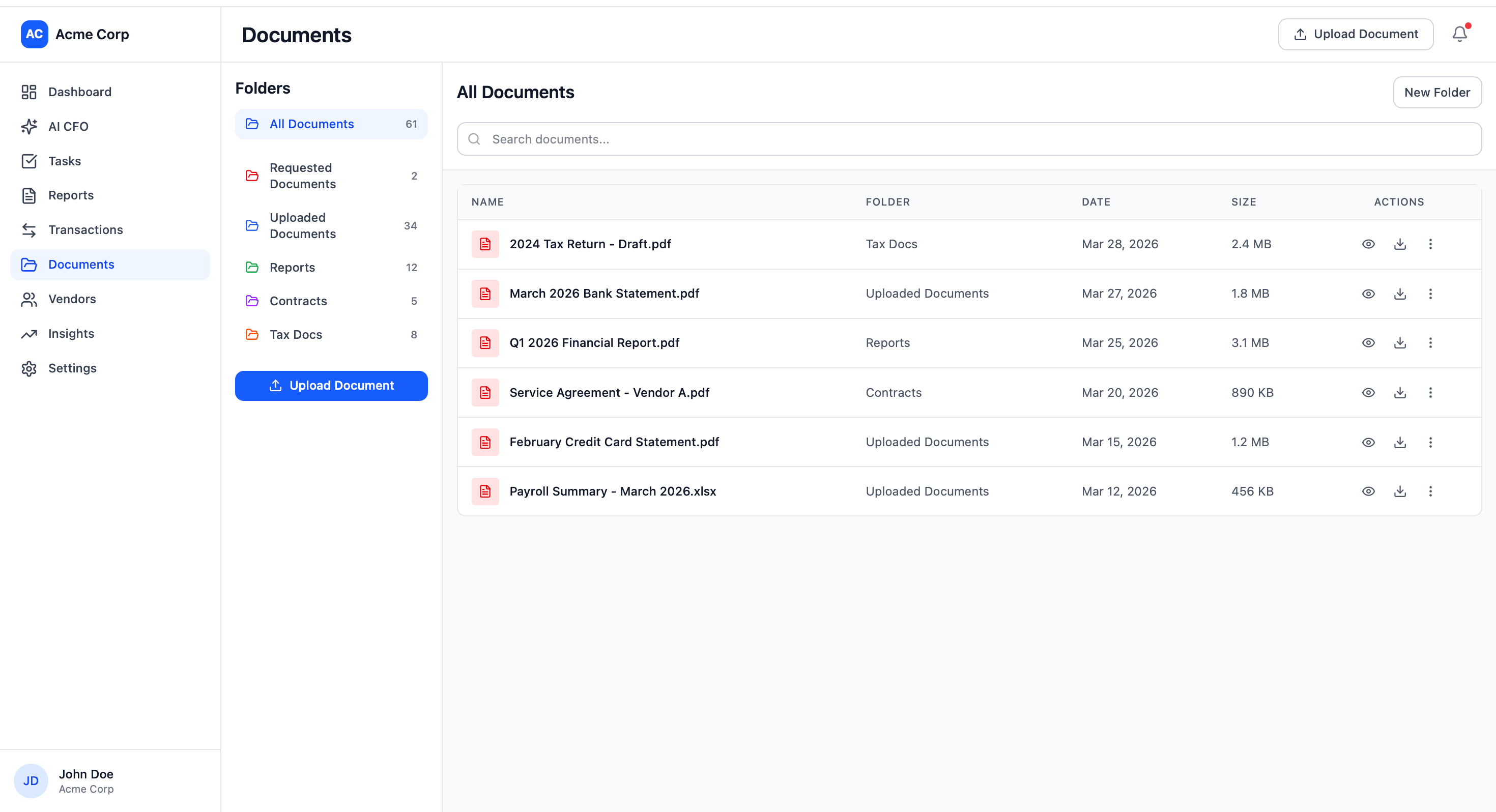Open file name Payroll Summary - March 2026.xlsx
This screenshot has height=812, width=1496.
[613, 491]
